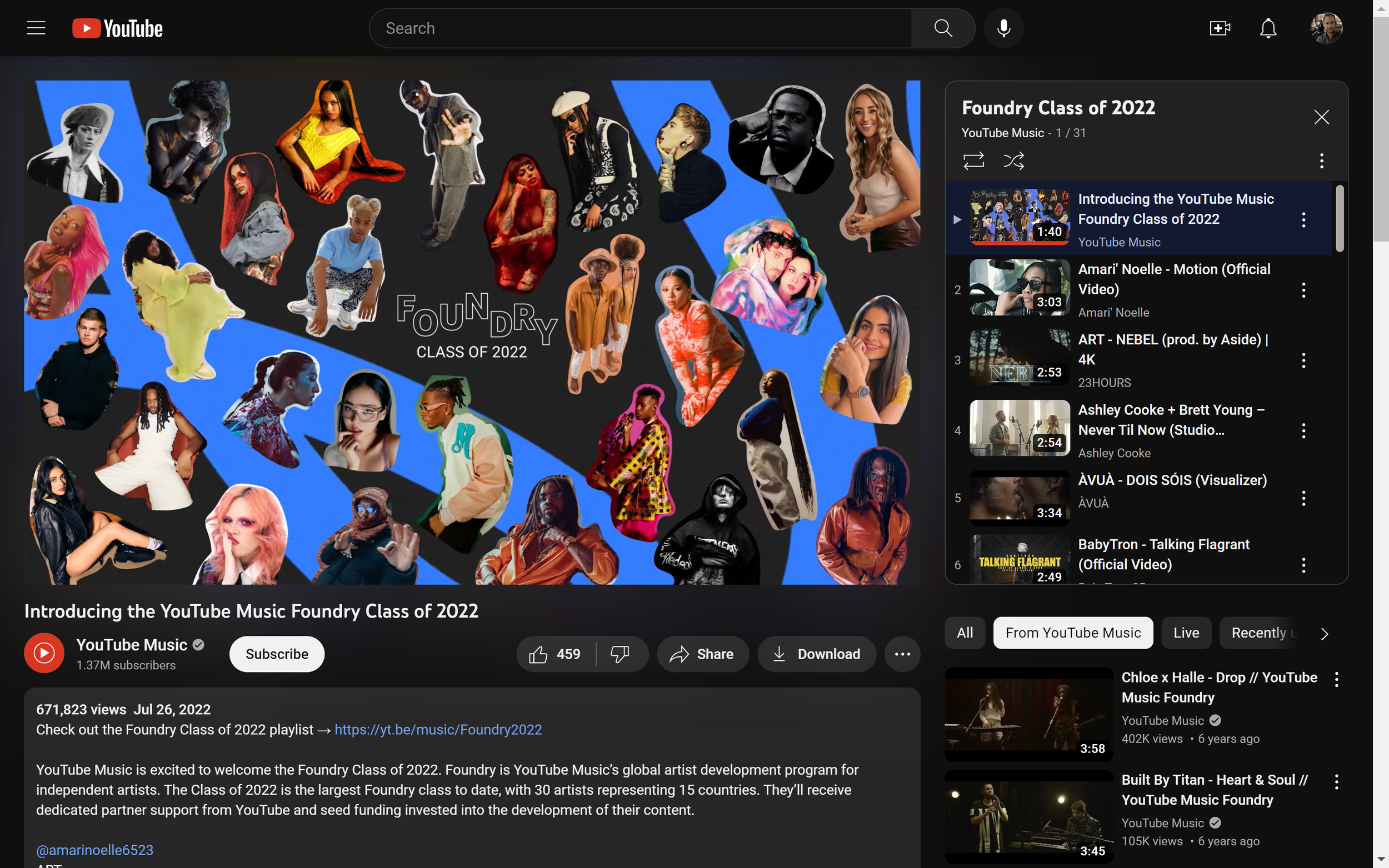Subscribe to YouTube Music channel
This screenshot has width=1389, height=868.
coord(277,654)
